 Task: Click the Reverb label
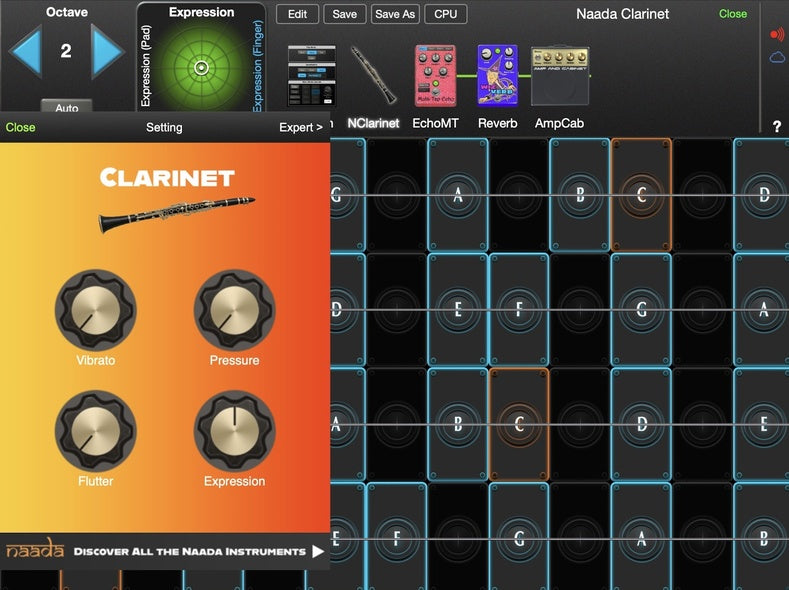pyautogui.click(x=498, y=123)
